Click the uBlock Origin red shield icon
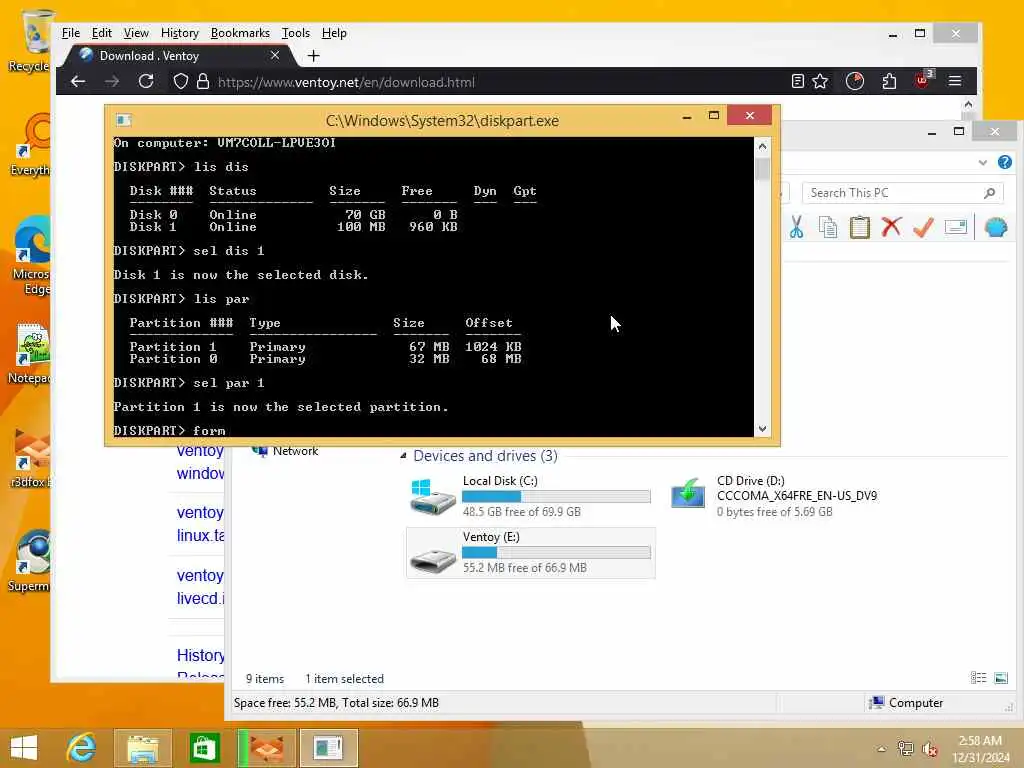Viewport: 1024px width, 768px height. click(x=923, y=80)
